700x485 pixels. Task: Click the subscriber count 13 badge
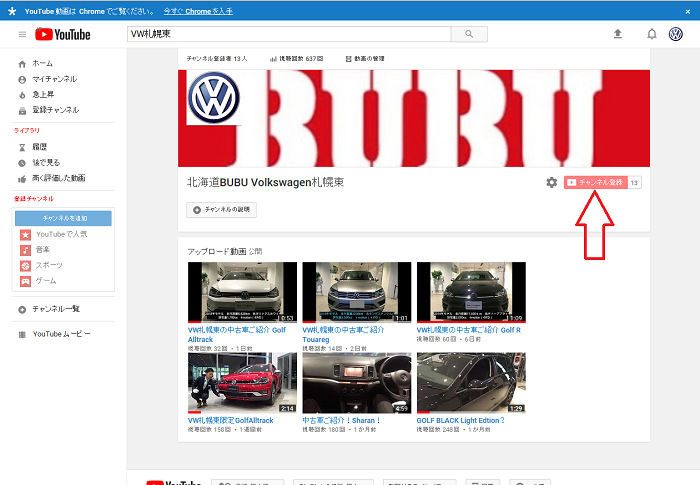pos(634,182)
